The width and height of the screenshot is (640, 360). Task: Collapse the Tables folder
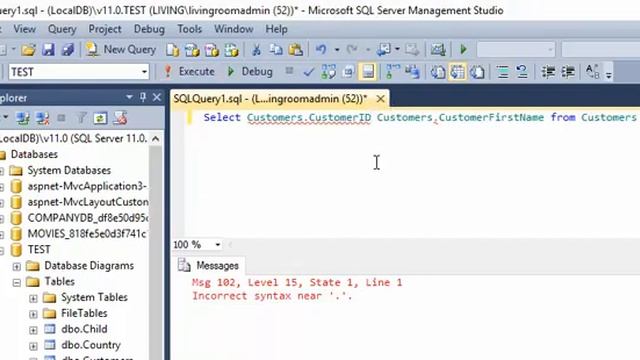[17, 282]
